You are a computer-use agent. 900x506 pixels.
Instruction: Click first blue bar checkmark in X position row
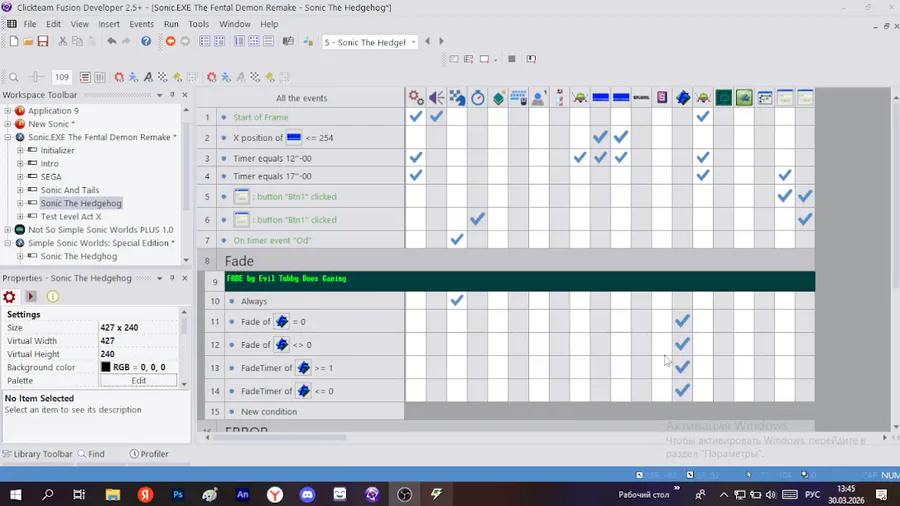600,137
